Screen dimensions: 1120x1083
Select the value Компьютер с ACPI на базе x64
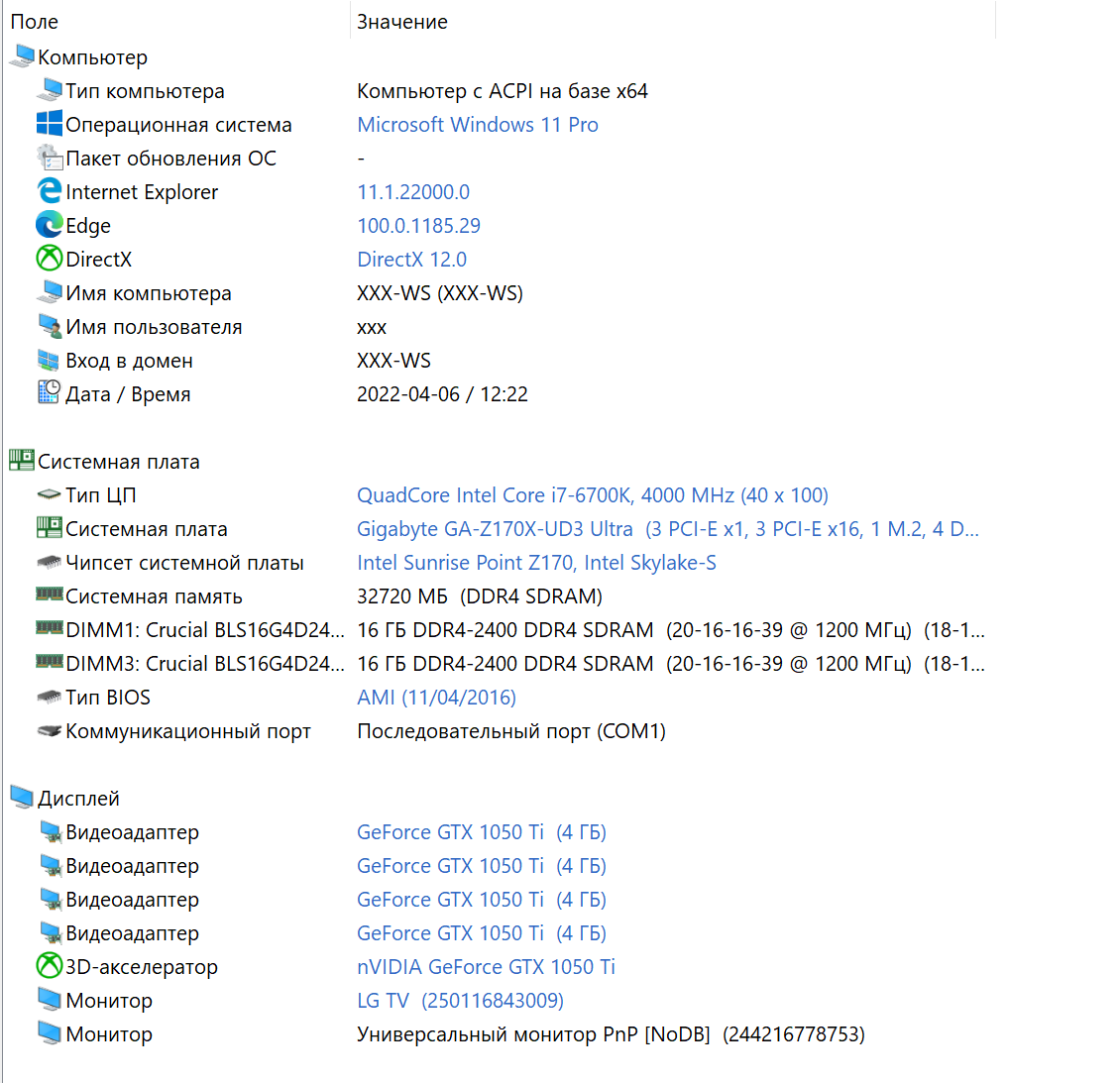503,91
